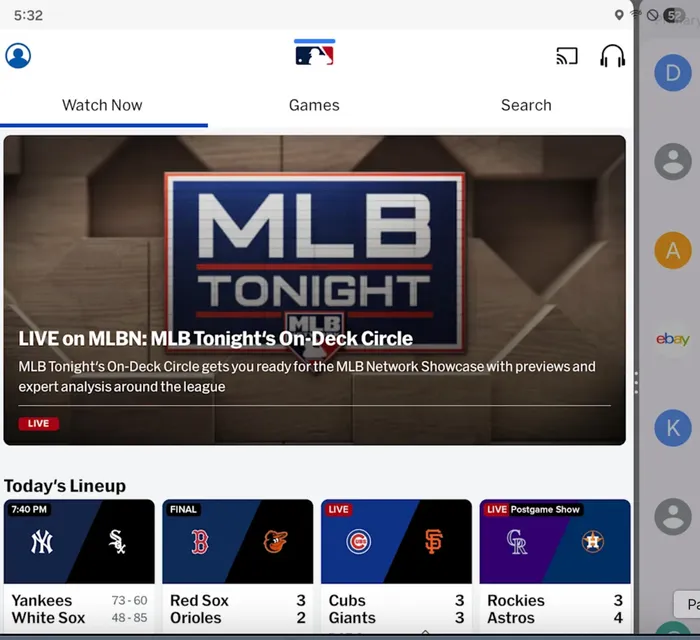Click the Cubs team name text

coord(347,601)
